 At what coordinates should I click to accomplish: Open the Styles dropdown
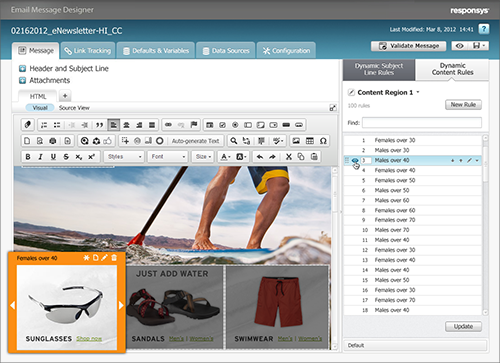[124, 157]
